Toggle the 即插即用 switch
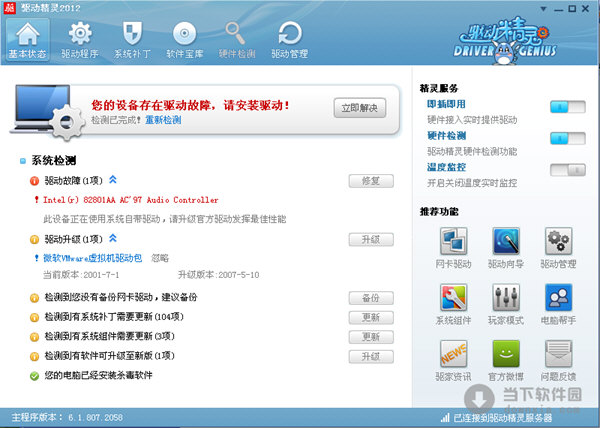Viewport: 600px width, 428px height. point(568,107)
